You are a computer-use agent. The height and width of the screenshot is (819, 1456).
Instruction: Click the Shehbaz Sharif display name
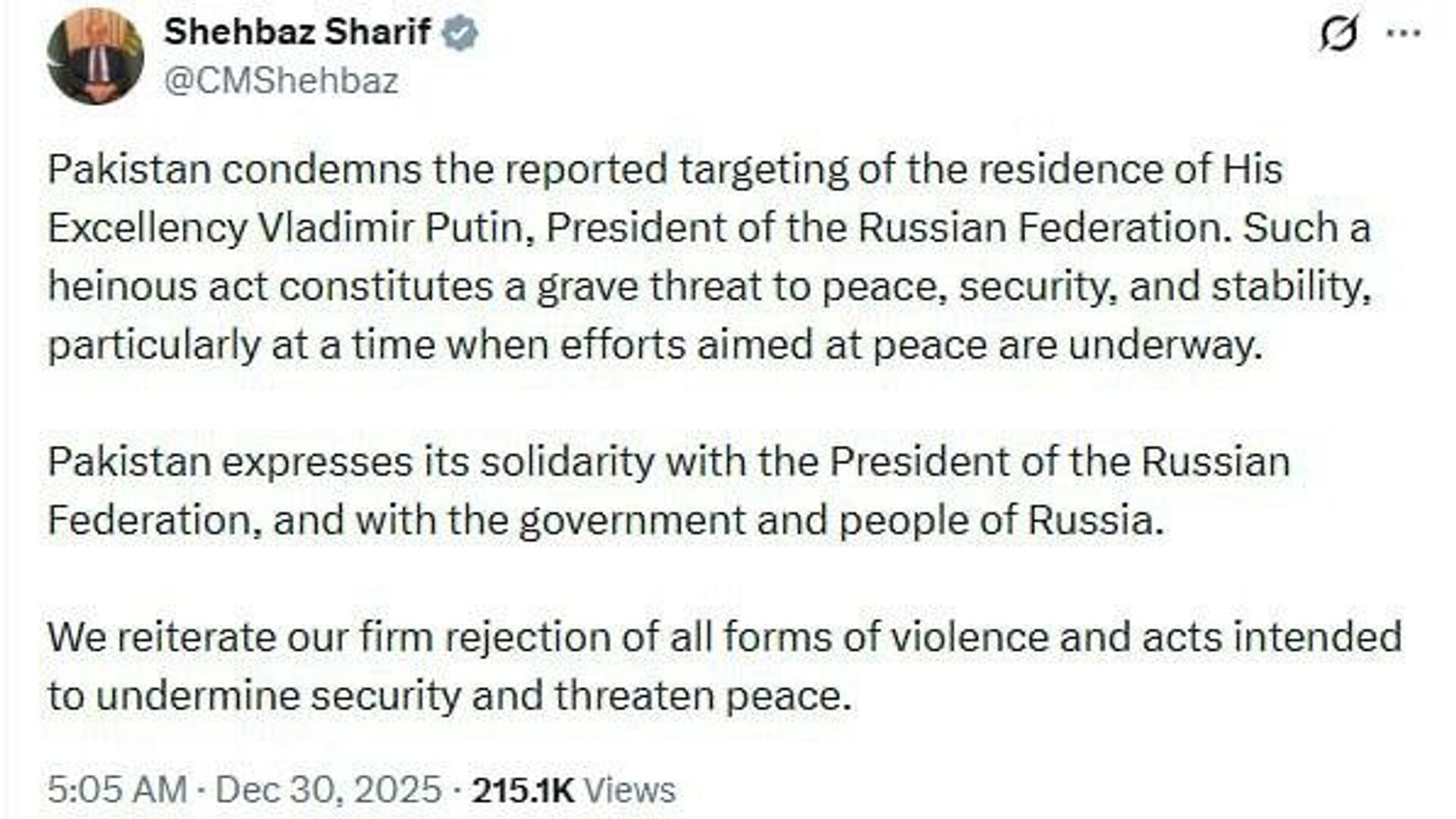click(297, 32)
